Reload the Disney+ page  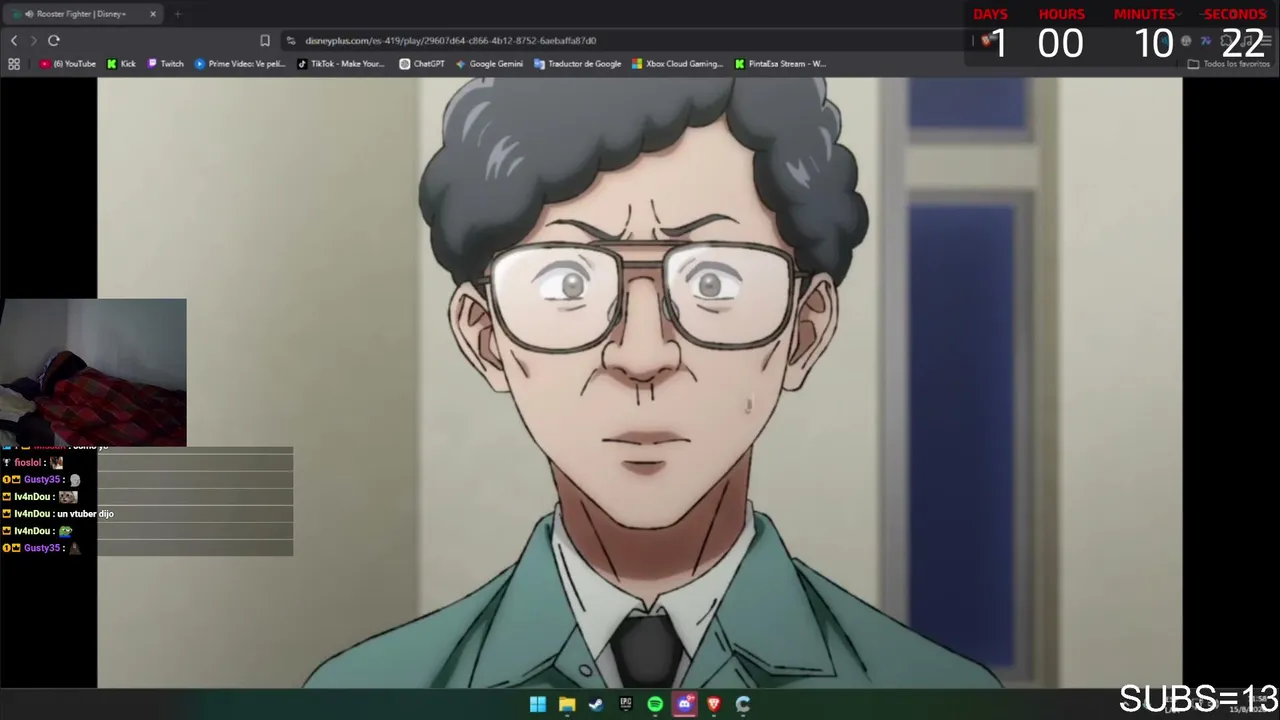(x=54, y=40)
